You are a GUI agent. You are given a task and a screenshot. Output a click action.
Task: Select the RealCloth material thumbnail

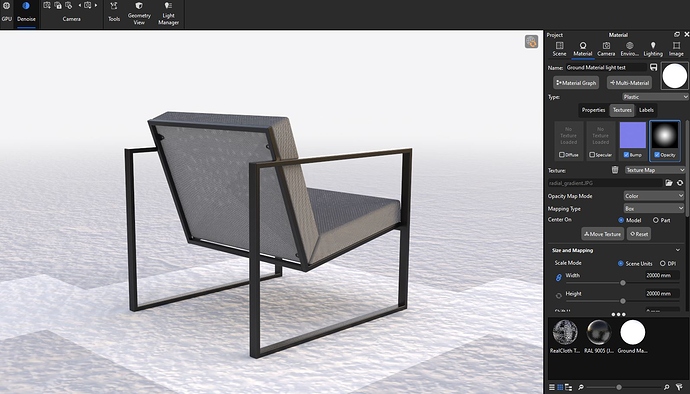[565, 332]
